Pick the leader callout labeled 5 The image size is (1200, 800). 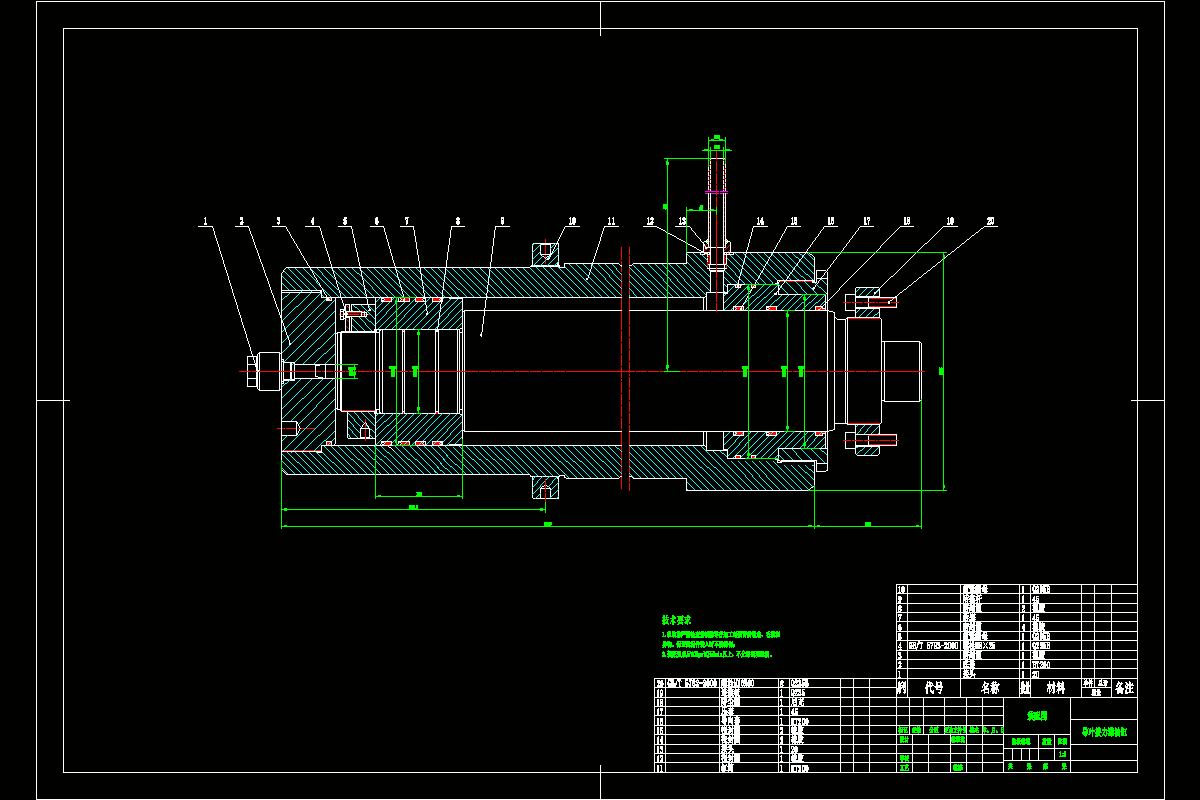coord(345,220)
